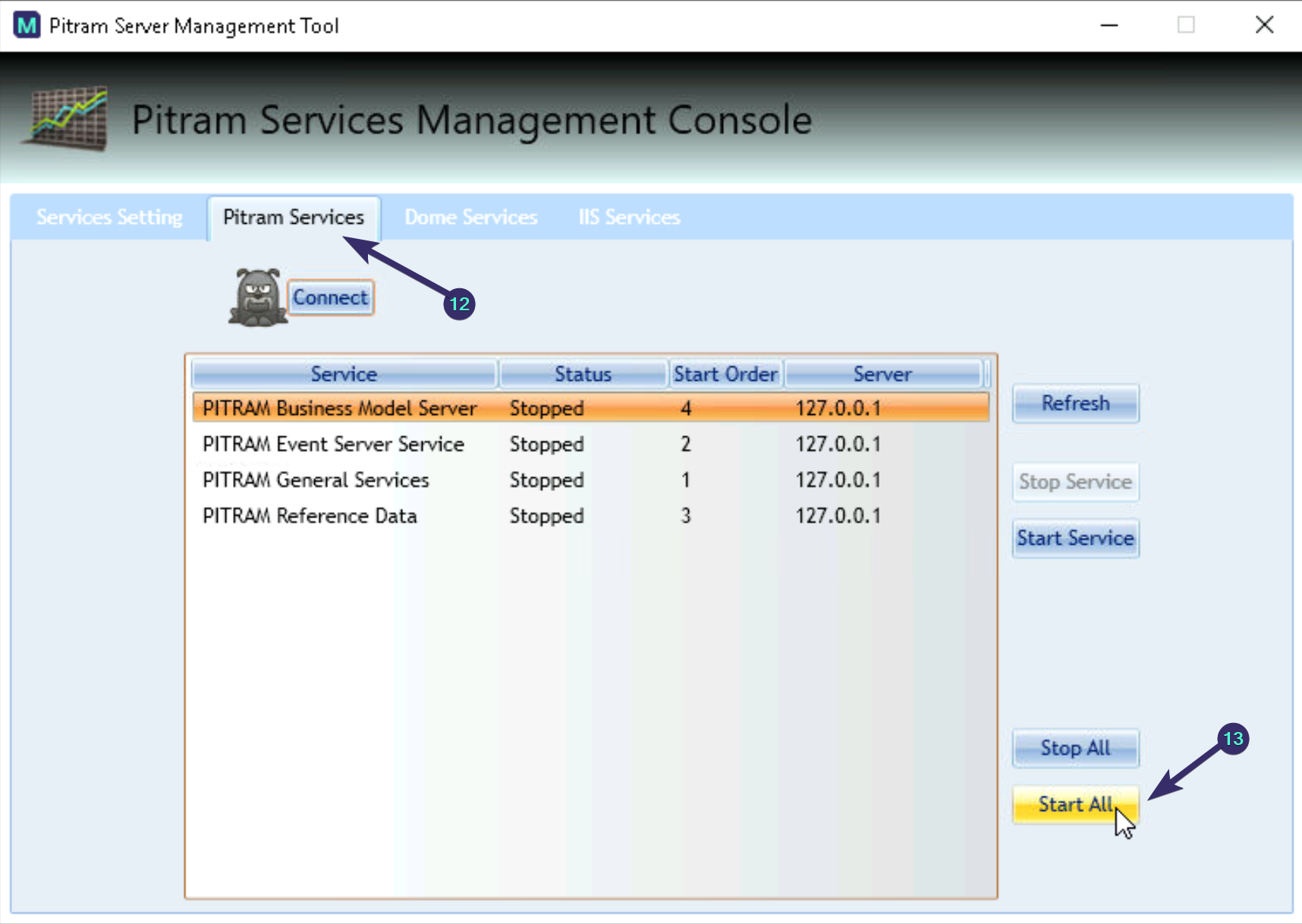
Task: Click Stop All to halt every service
Action: pos(1075,747)
